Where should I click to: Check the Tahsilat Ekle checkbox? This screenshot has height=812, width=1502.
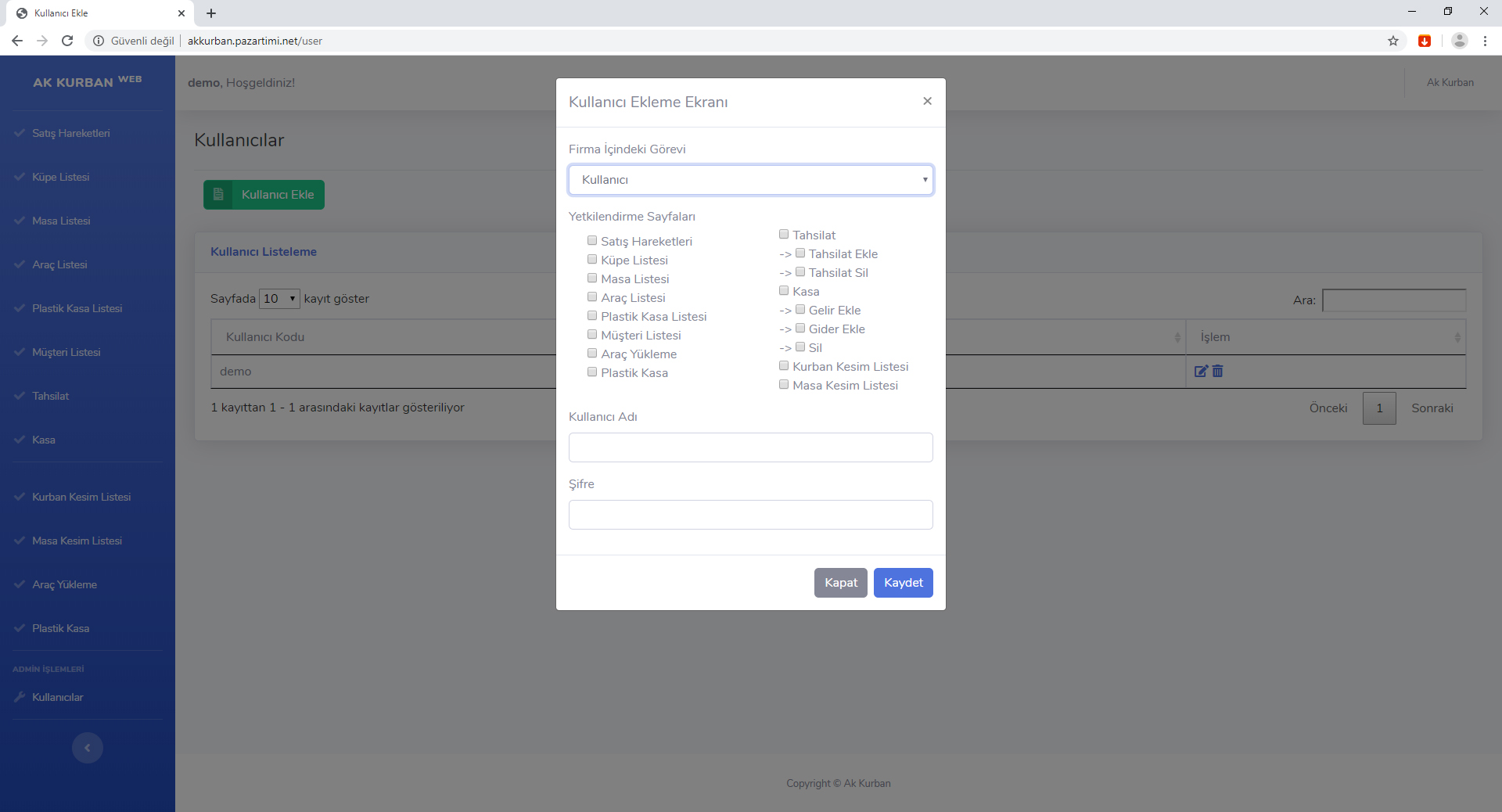(x=800, y=253)
